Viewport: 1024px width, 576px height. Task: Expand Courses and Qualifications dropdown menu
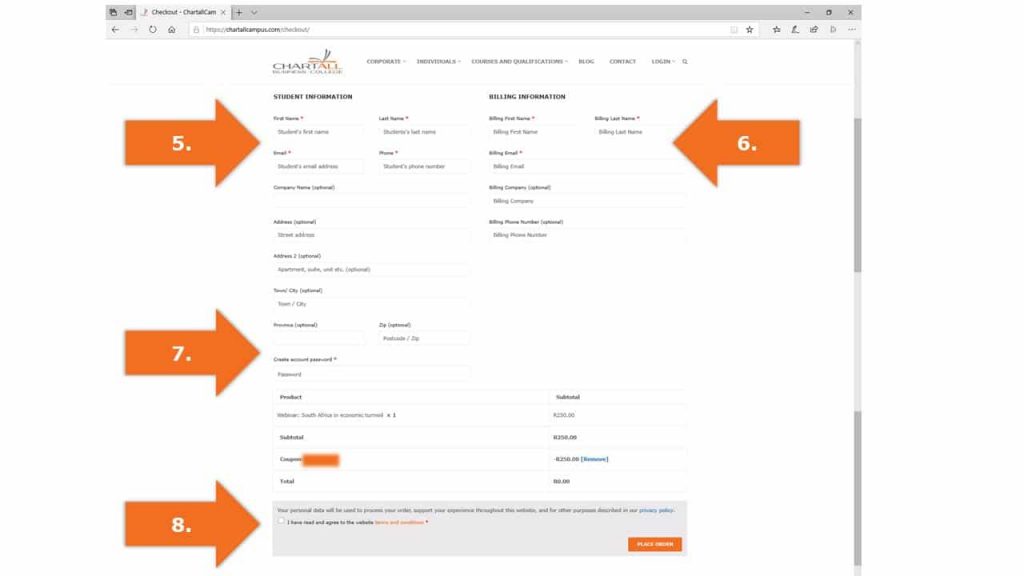pyautogui.click(x=519, y=62)
